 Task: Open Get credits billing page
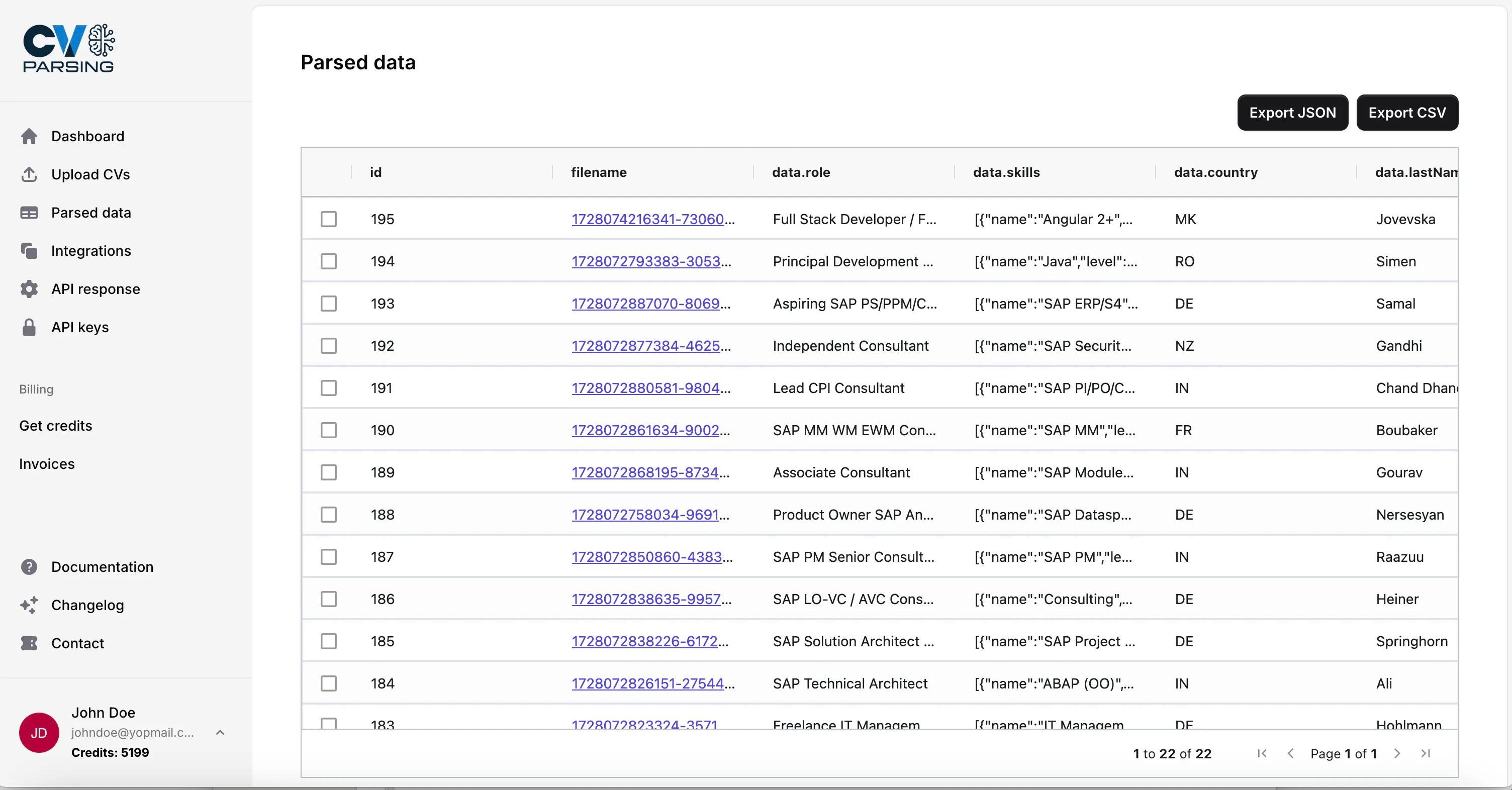pos(56,425)
